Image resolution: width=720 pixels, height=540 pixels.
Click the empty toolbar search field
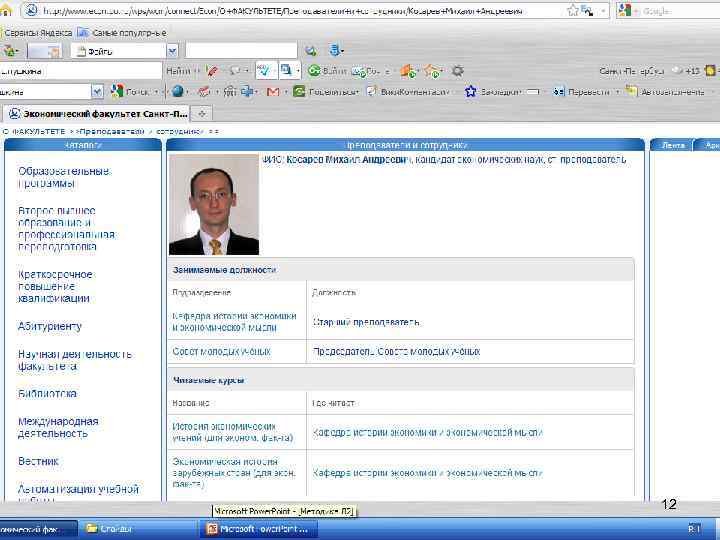241,51
